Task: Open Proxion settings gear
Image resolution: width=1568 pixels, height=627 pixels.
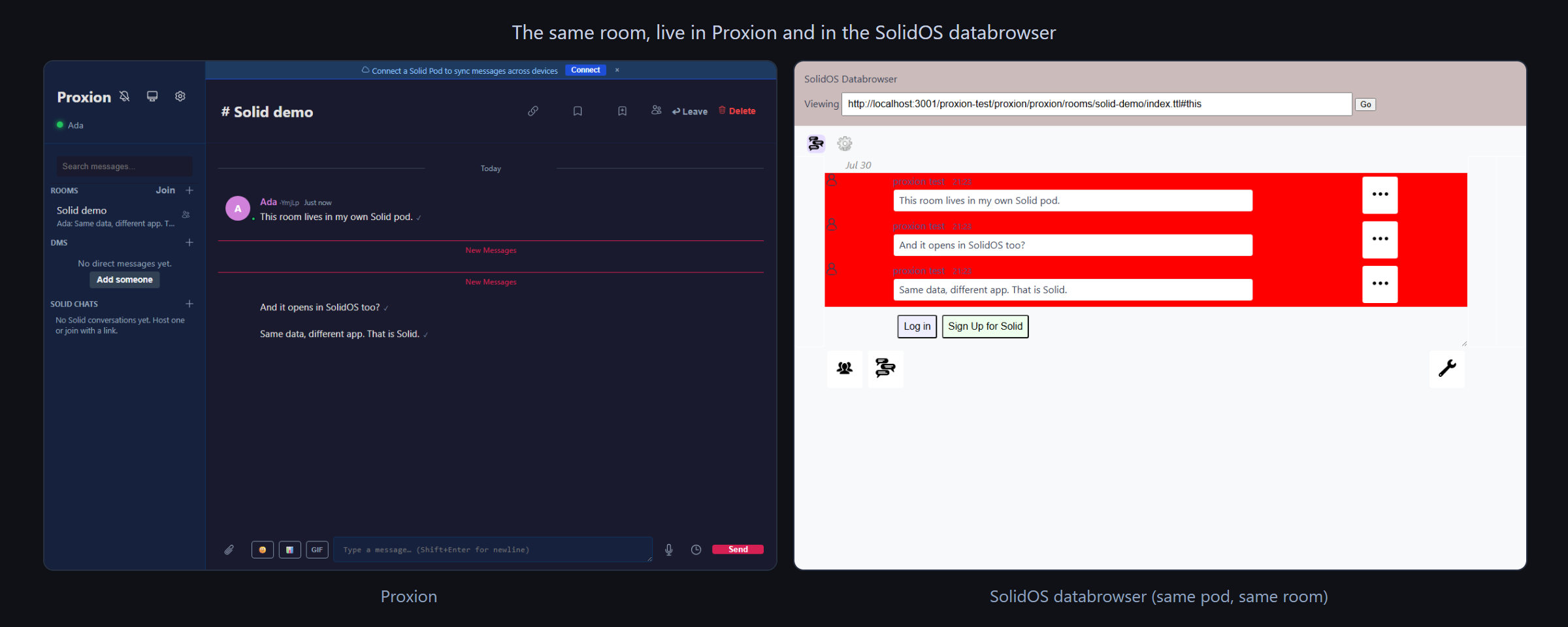Action: click(180, 97)
